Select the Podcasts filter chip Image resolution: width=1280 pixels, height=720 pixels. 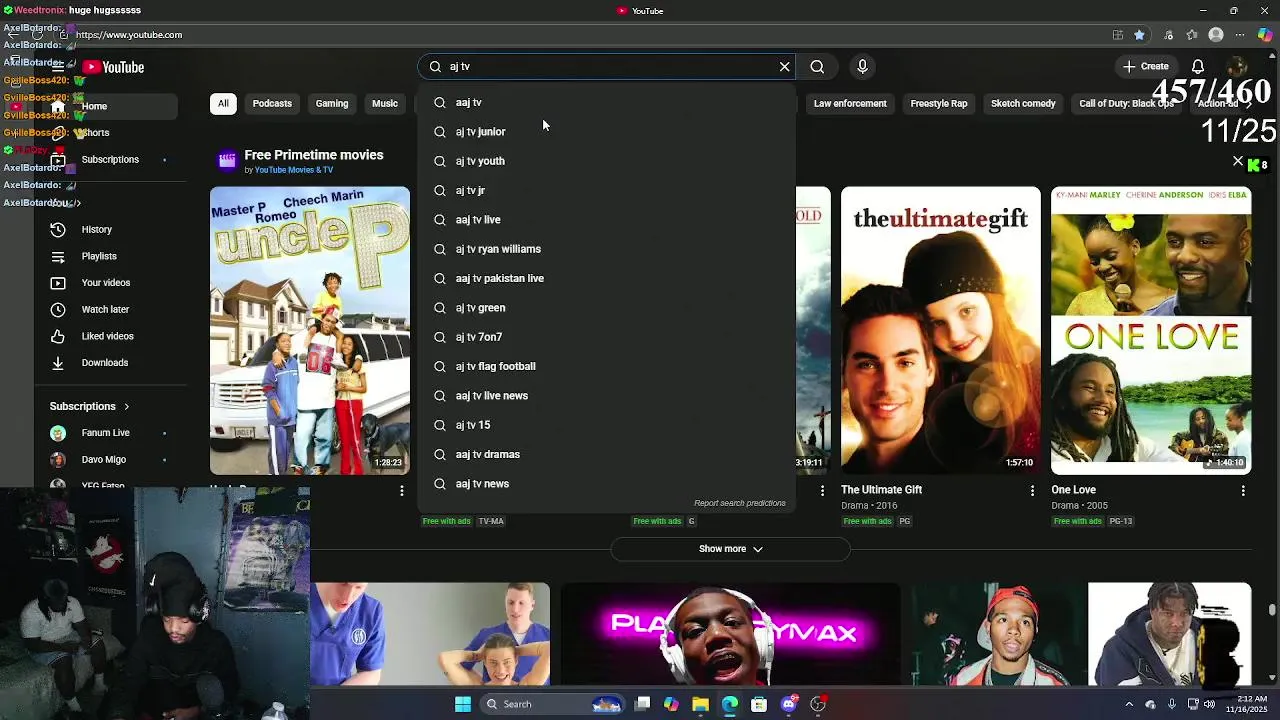(x=272, y=104)
